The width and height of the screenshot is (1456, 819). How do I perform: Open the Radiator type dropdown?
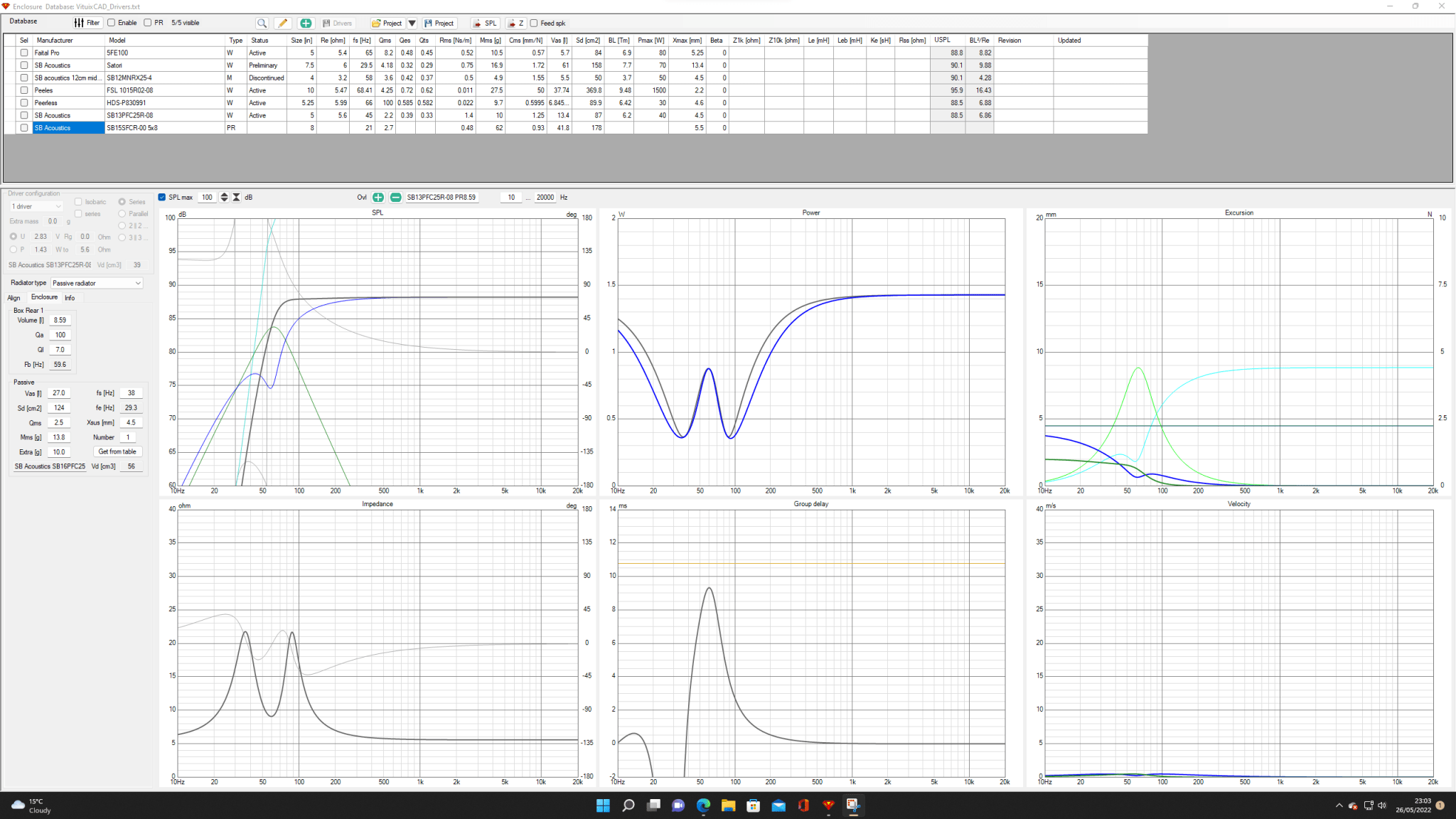click(x=97, y=283)
